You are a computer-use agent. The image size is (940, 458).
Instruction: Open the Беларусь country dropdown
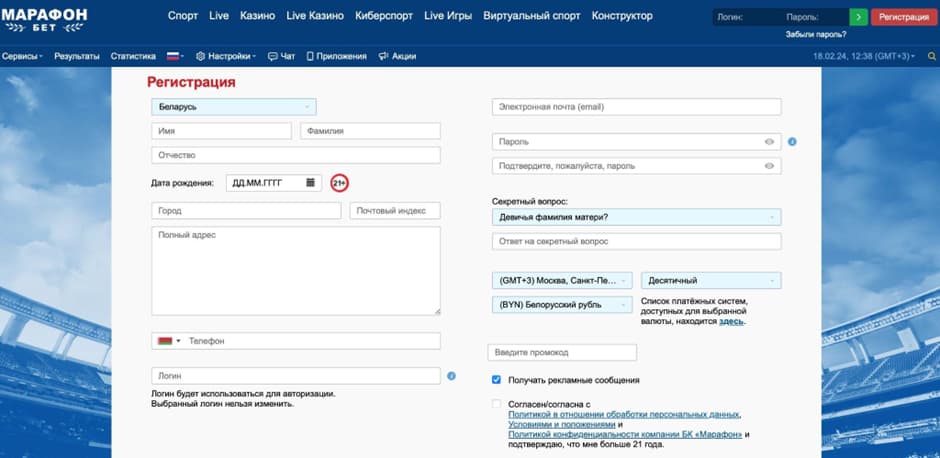coord(234,107)
